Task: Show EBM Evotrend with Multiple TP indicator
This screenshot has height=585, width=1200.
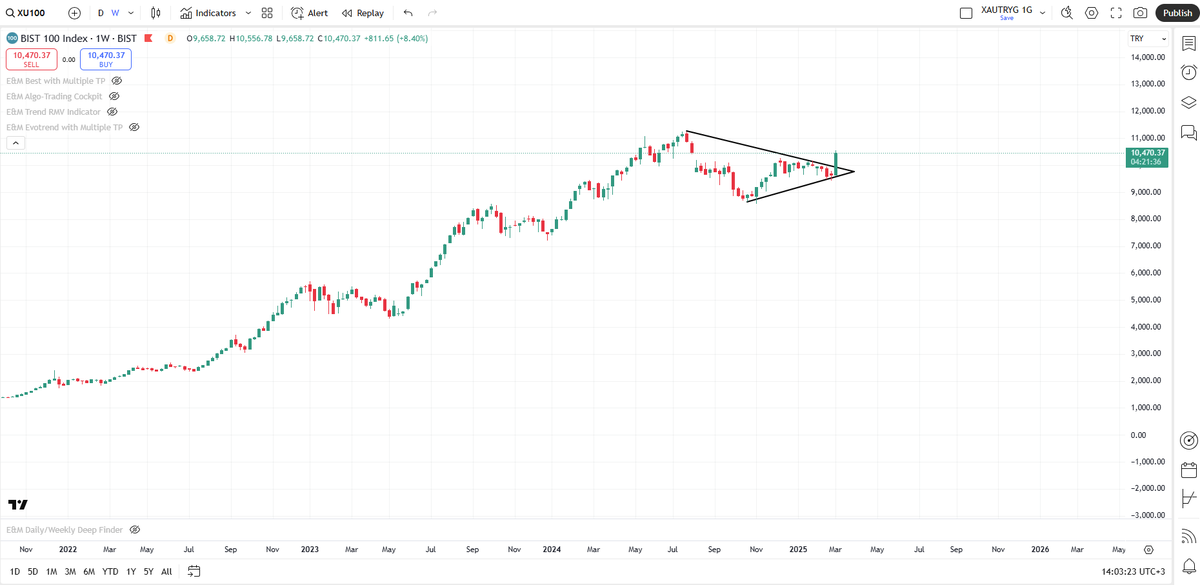Action: coord(134,128)
